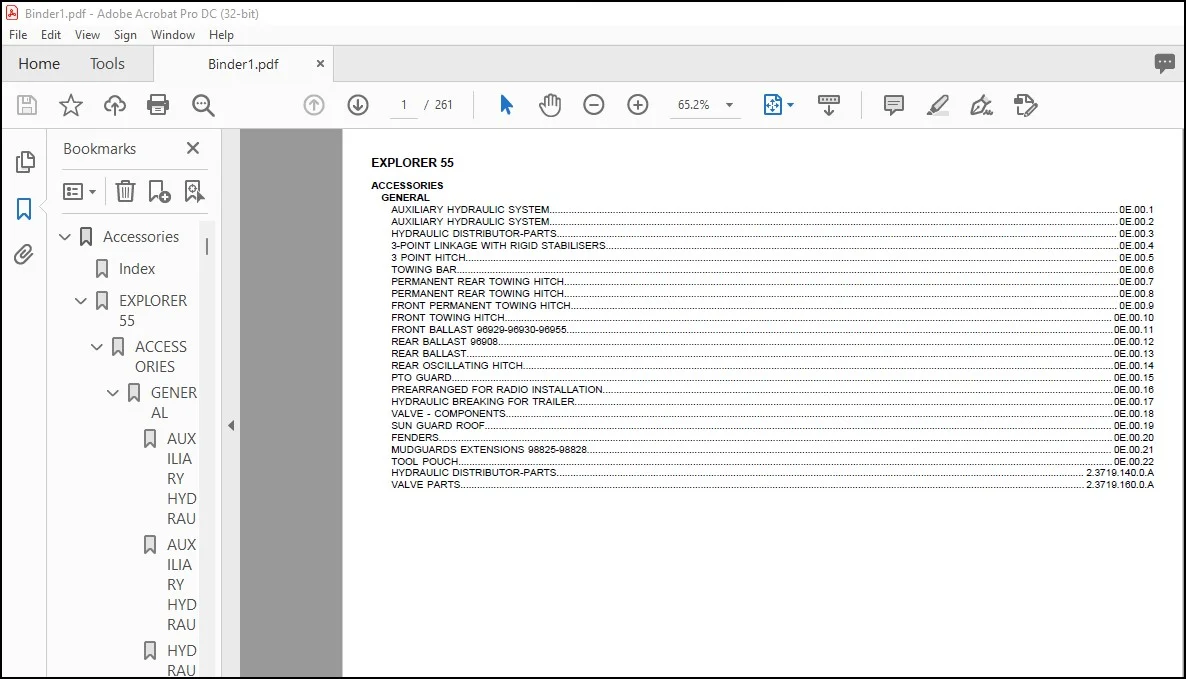
Task: Select the HYD RAU bookmark entry
Action: click(182, 660)
